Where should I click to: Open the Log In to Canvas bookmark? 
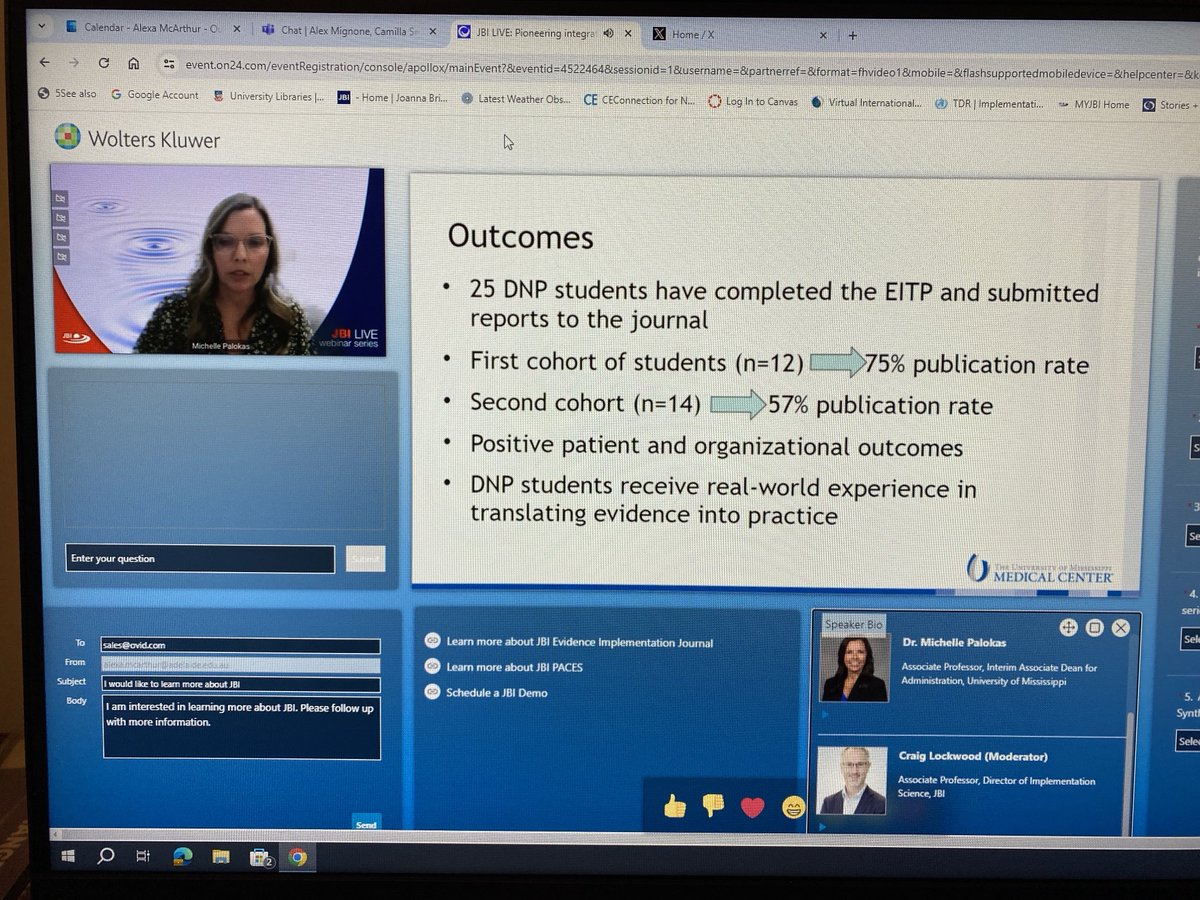point(752,101)
